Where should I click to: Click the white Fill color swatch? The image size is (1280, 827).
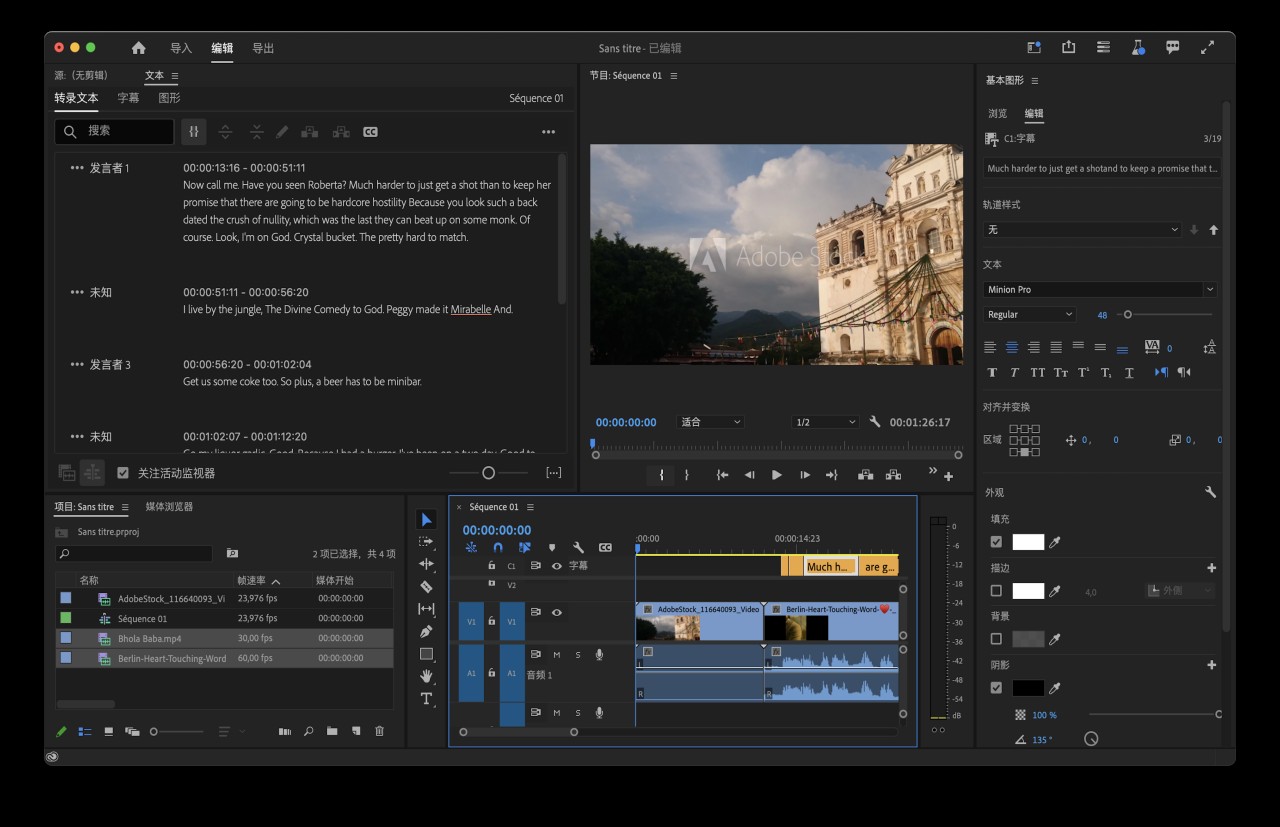point(1028,542)
